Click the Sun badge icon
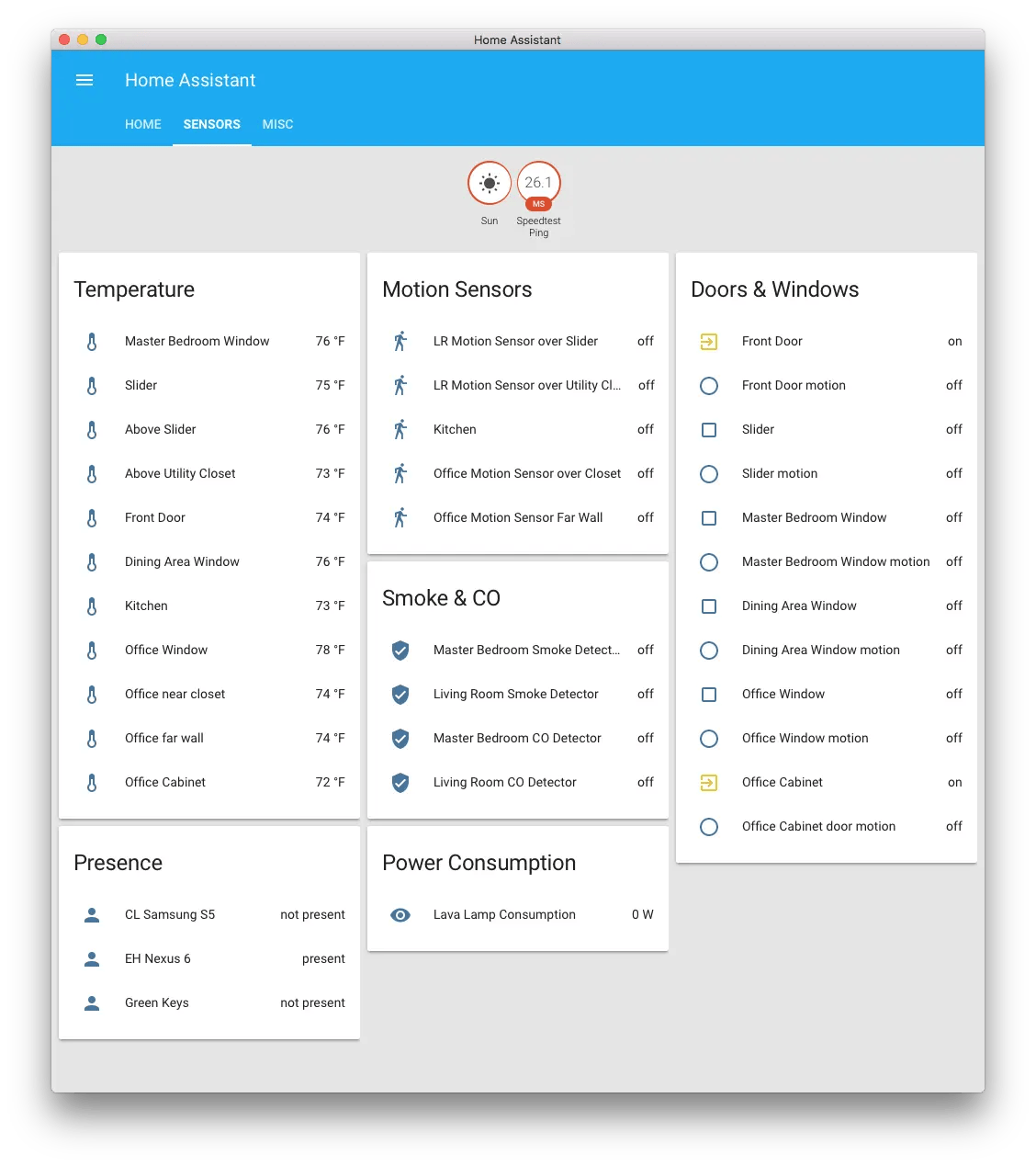The height and width of the screenshot is (1166, 1036). point(490,183)
